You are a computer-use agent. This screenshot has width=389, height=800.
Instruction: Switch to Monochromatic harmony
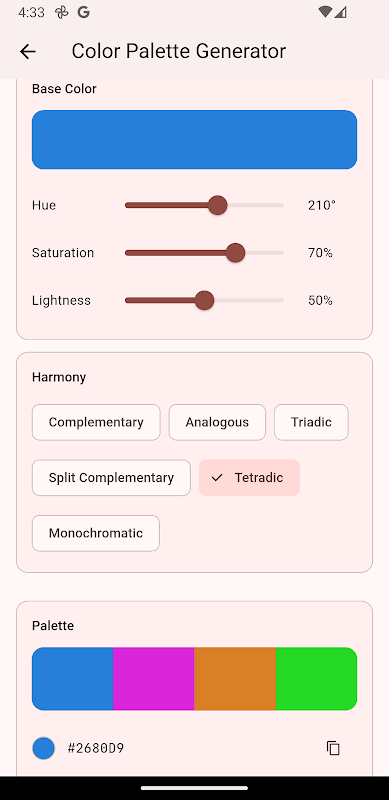click(96, 533)
